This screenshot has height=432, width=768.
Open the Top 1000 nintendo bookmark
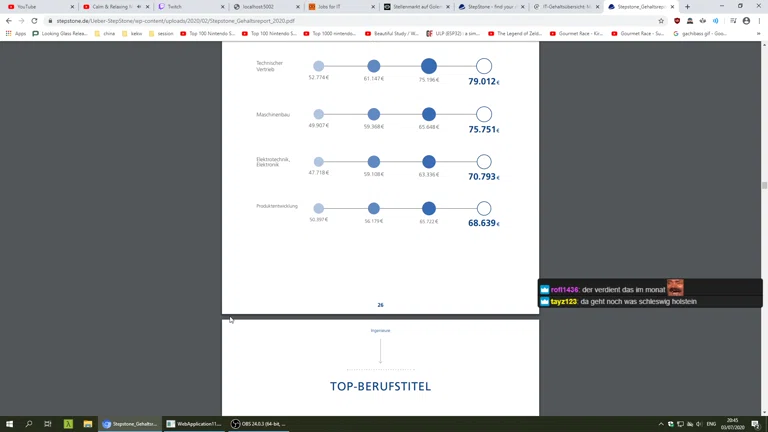[x=330, y=34]
